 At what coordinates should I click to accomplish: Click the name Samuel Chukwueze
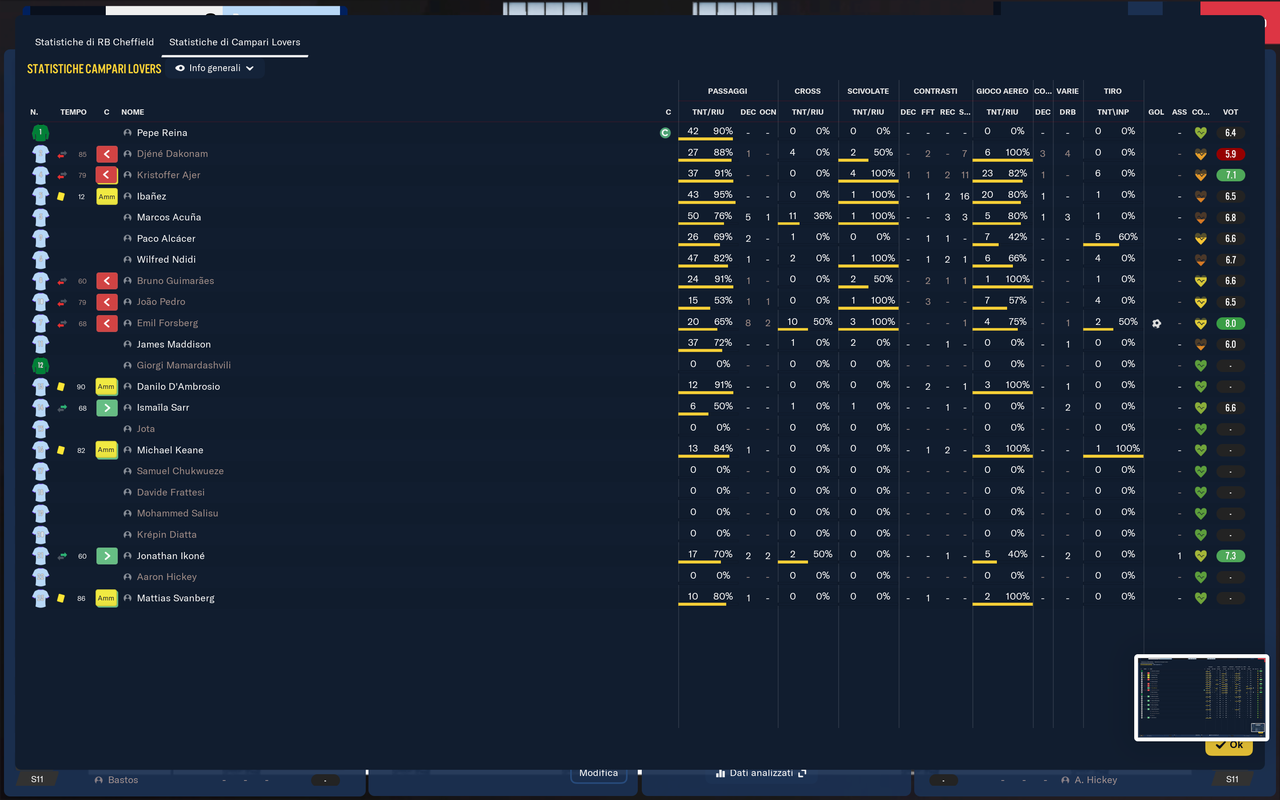point(180,471)
